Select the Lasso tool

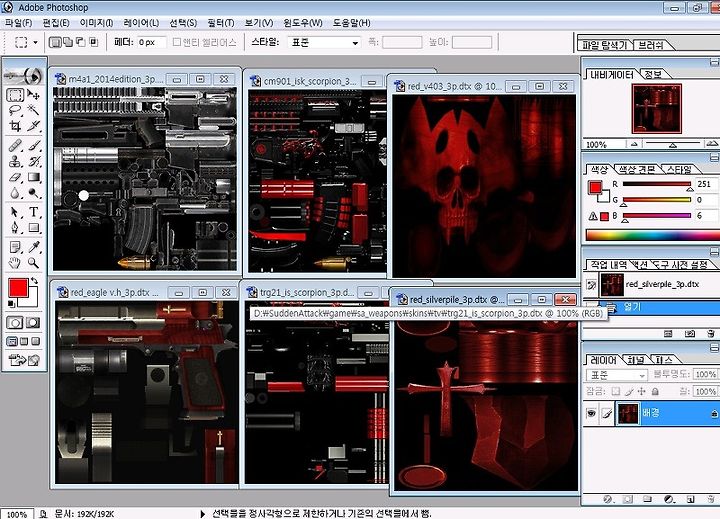click(15, 110)
